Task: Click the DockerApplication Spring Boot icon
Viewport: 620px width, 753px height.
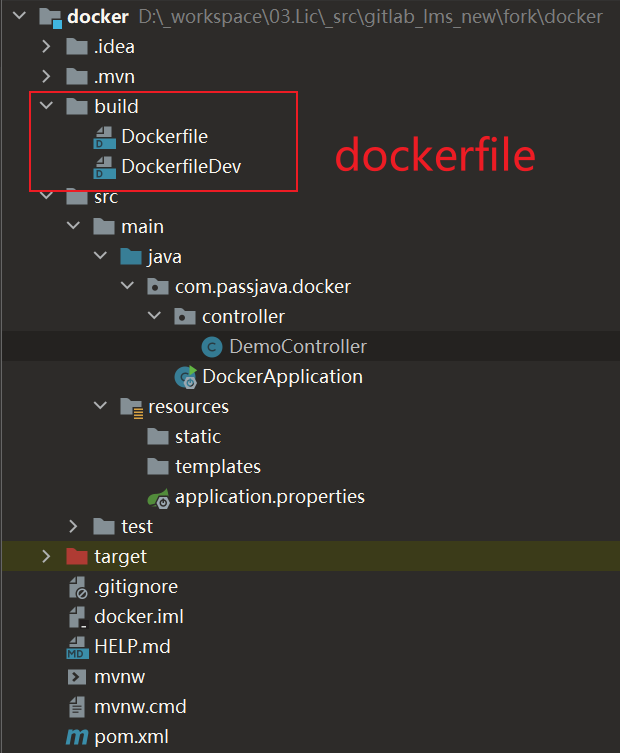Action: pos(185,377)
